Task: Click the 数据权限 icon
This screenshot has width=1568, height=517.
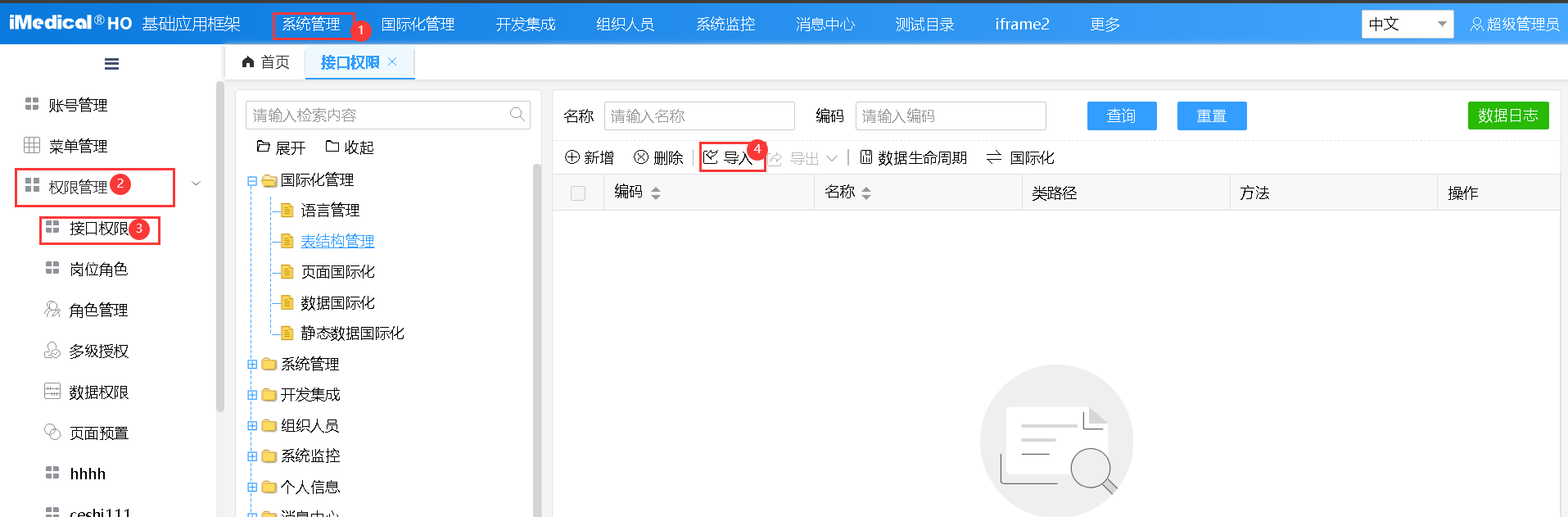Action: coord(52,391)
